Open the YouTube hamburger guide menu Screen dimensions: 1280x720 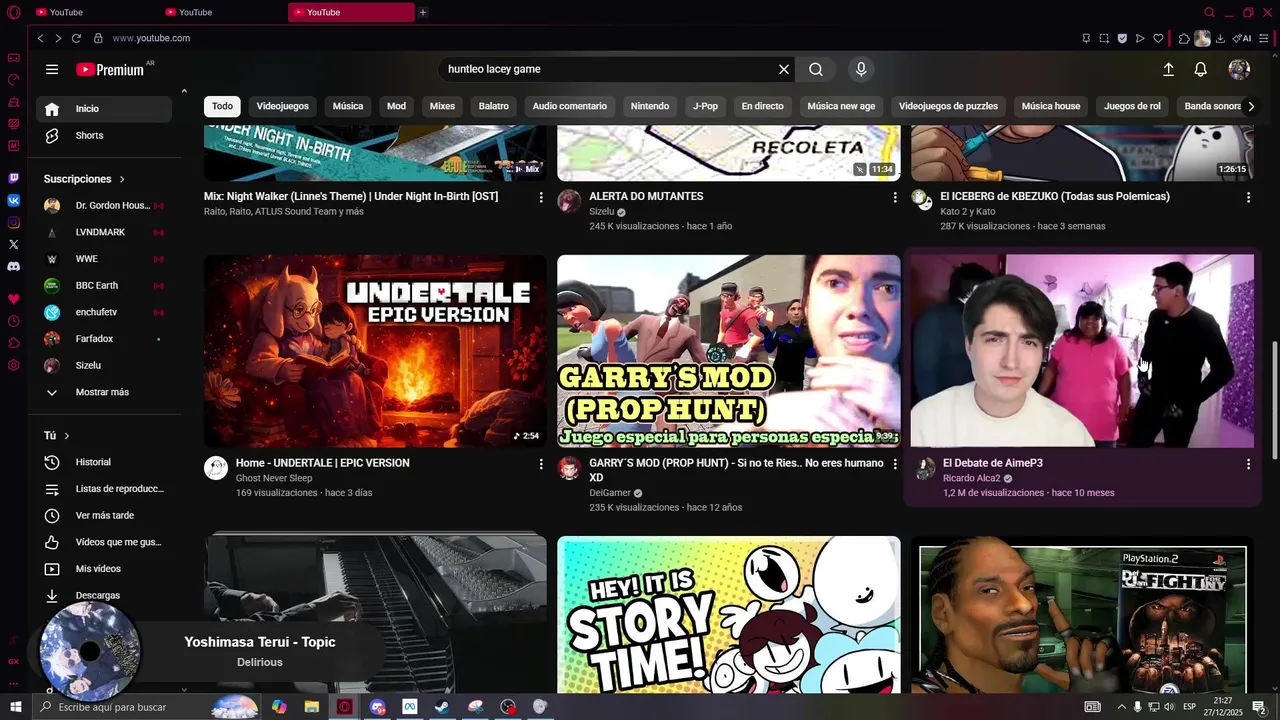(52, 69)
